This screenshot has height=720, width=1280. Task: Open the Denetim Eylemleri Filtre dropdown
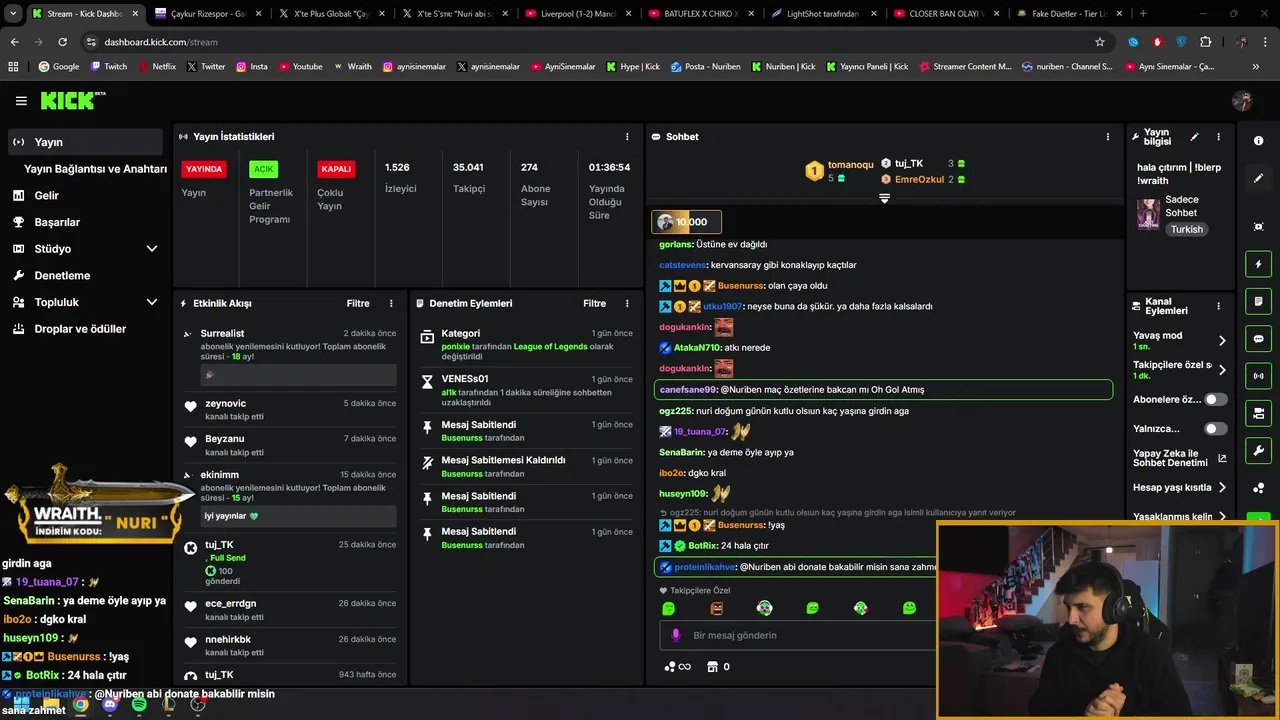[594, 303]
